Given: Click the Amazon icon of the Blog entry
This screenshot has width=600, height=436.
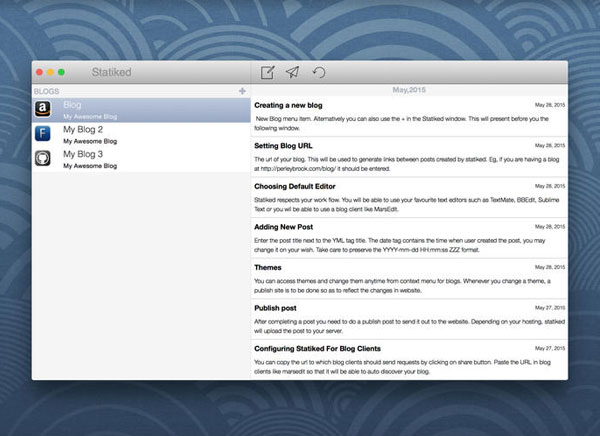Looking at the screenshot, I should tap(43, 109).
